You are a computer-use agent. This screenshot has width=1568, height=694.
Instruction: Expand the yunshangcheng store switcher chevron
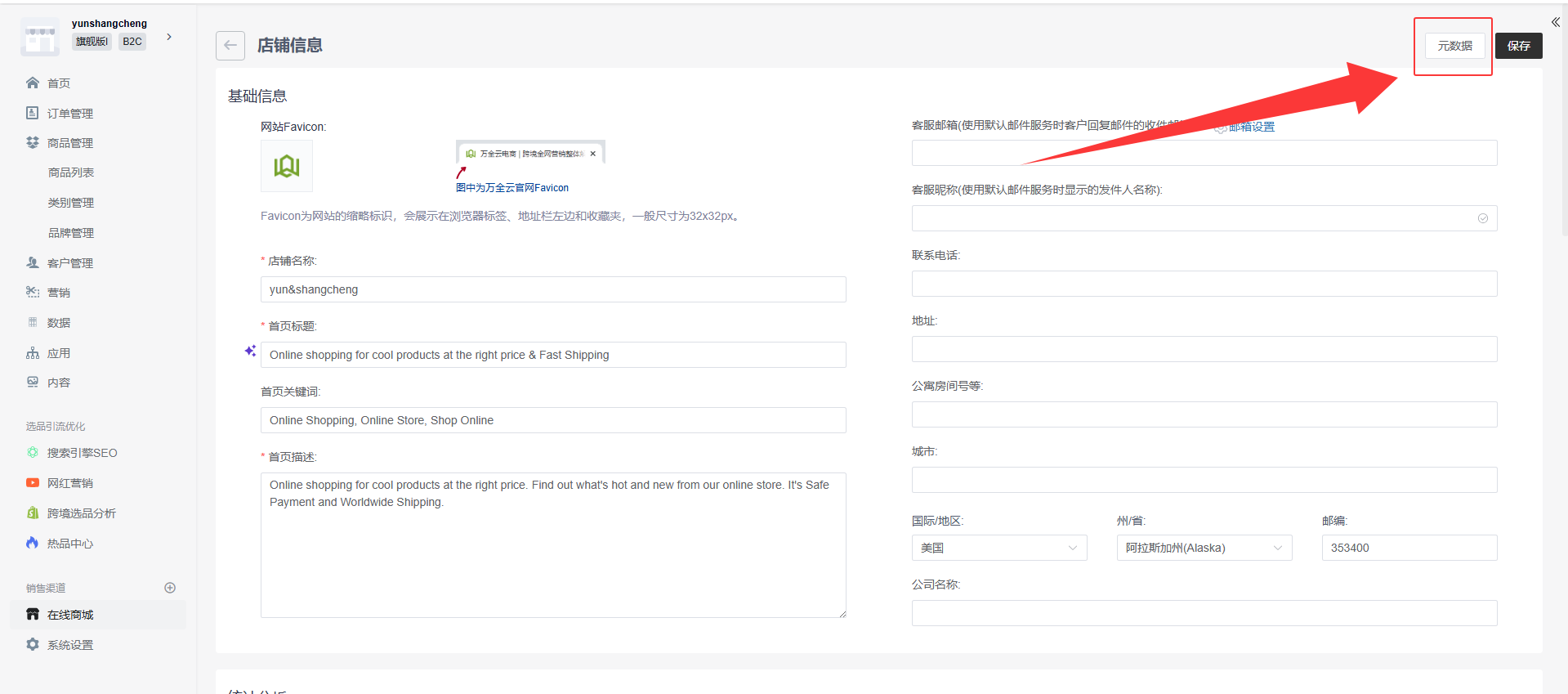(169, 37)
